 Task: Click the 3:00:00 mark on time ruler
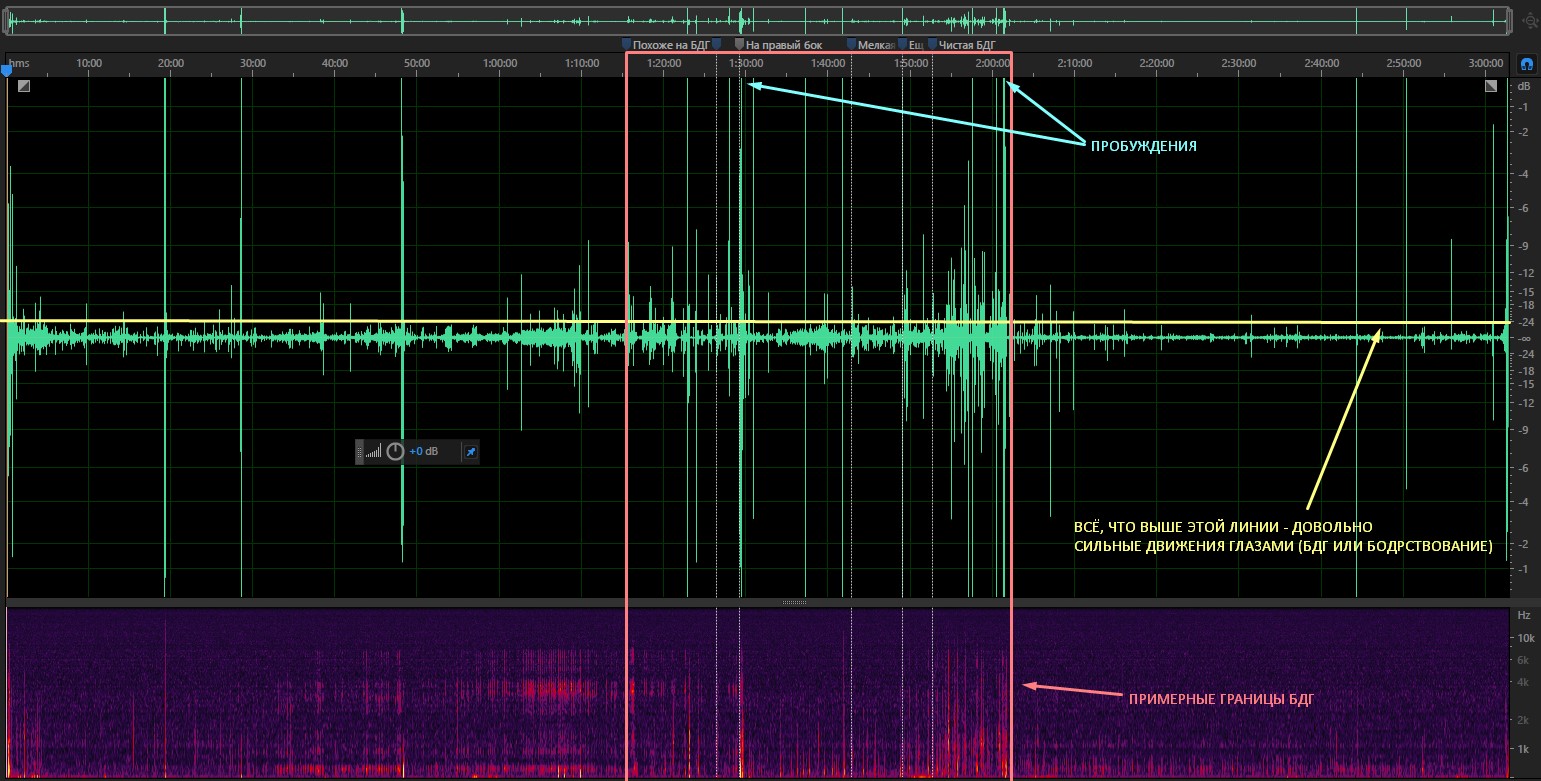tap(1486, 63)
